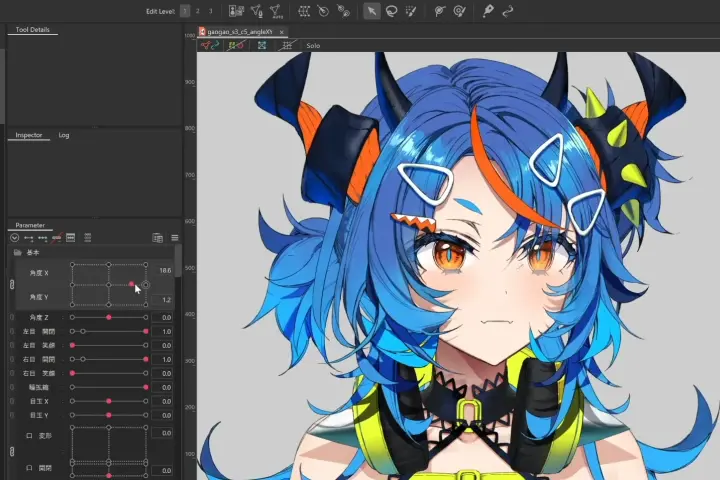Click the Solo button in view bar

click(313, 45)
